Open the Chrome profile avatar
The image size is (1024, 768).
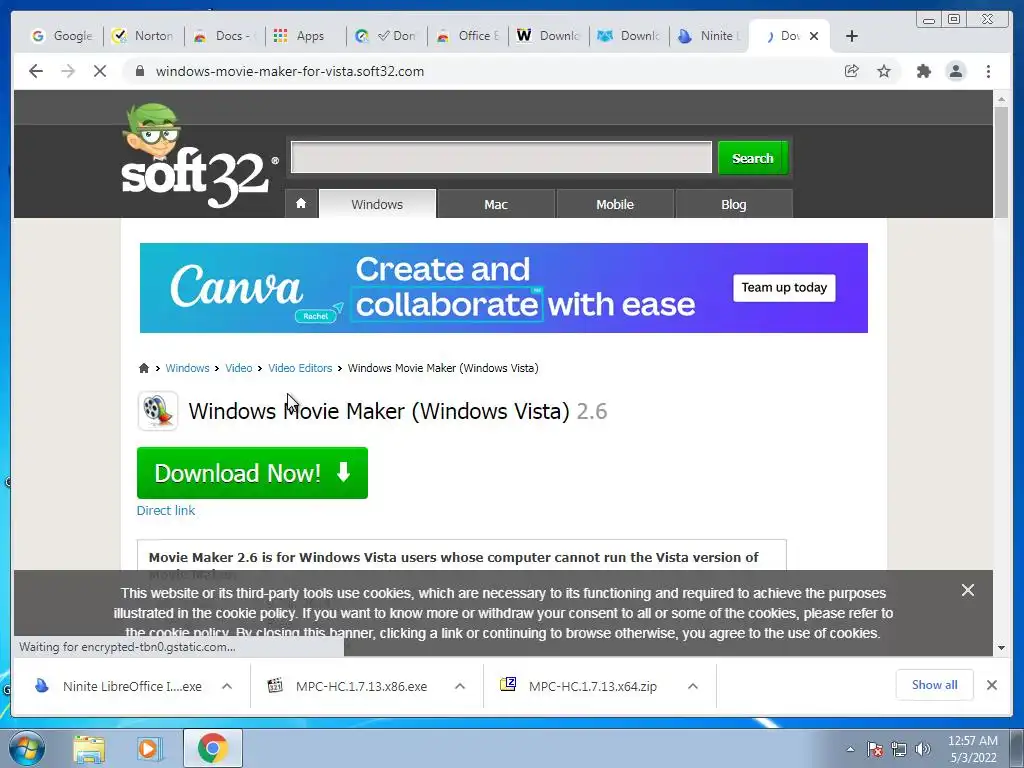click(955, 71)
